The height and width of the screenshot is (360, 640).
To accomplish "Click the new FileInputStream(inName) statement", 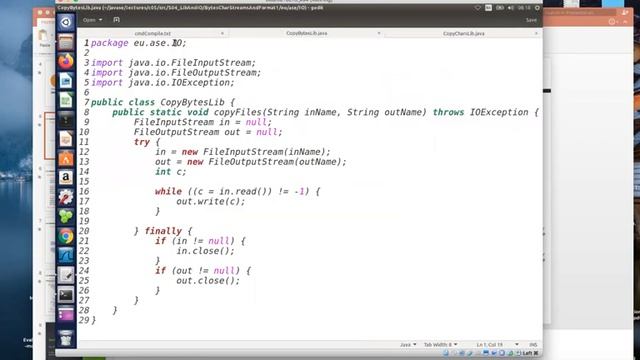I will pyautogui.click(x=242, y=152).
